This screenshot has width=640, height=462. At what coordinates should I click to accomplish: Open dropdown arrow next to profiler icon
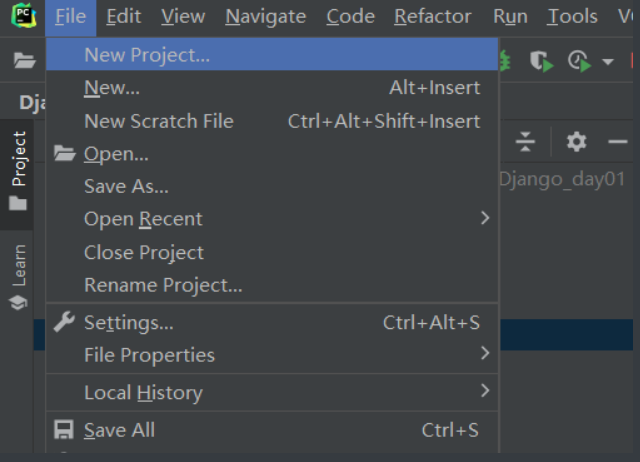click(607, 62)
